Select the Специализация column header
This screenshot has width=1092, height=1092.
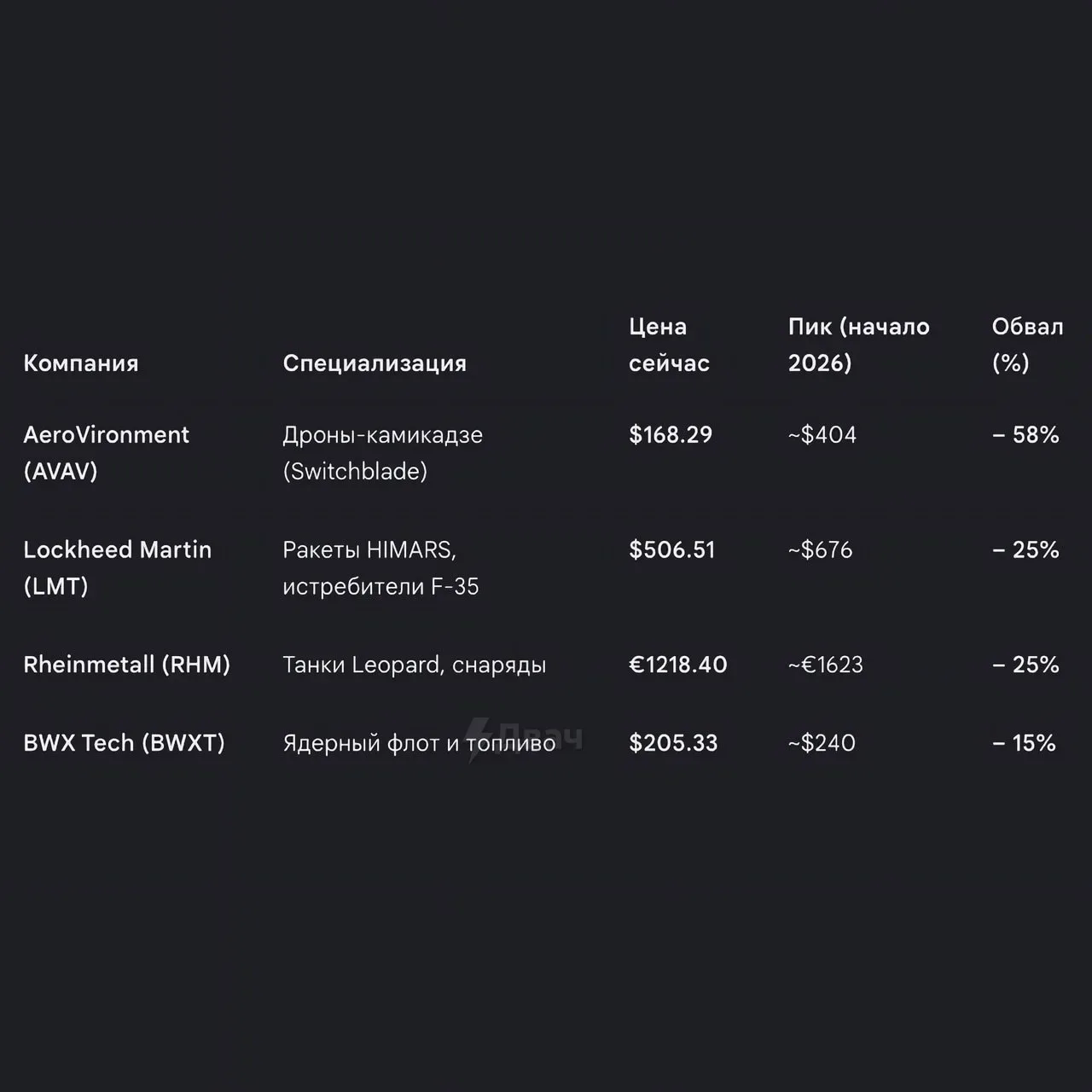[375, 363]
